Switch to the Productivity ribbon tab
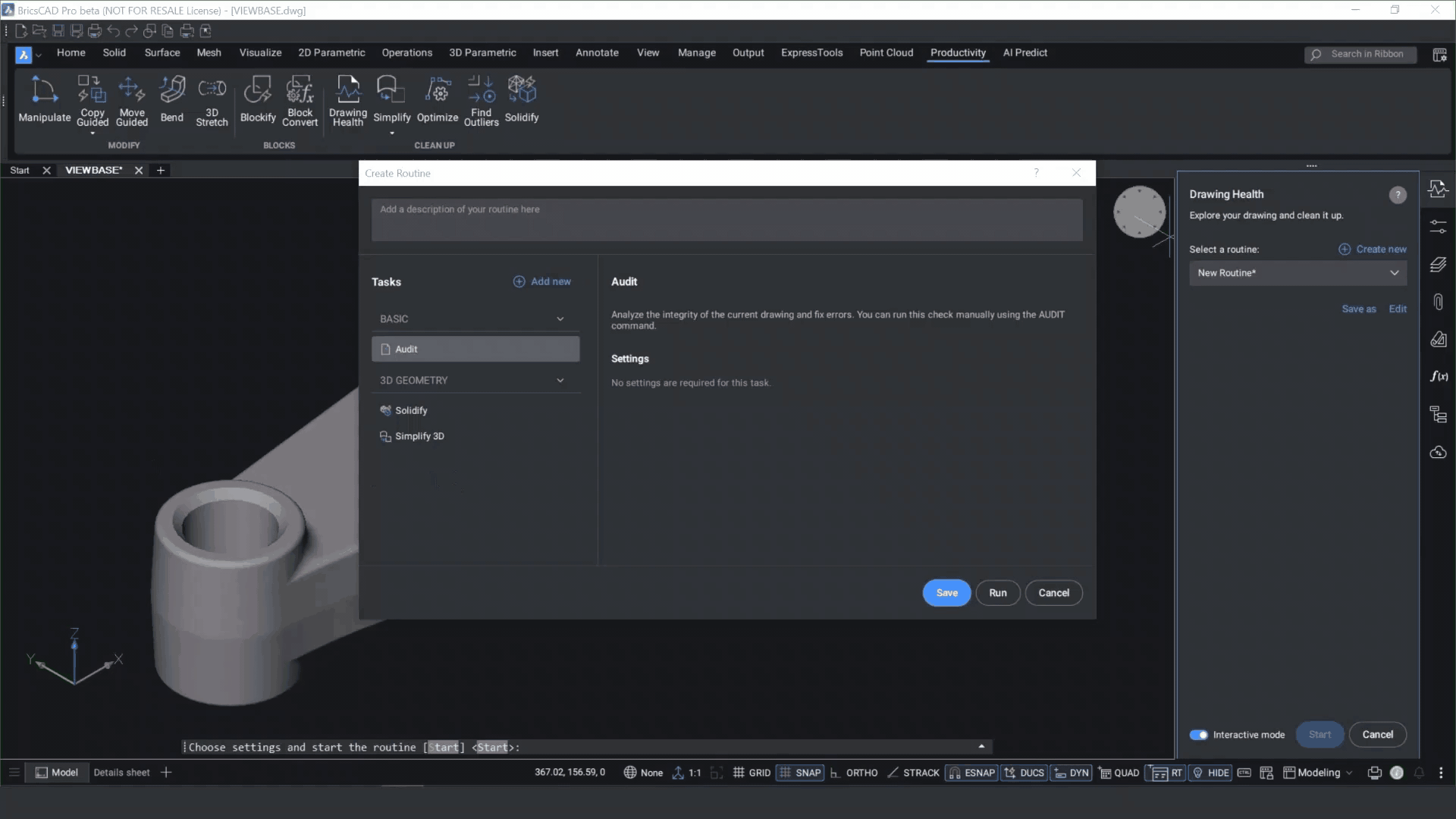This screenshot has height=819, width=1456. pyautogui.click(x=958, y=52)
